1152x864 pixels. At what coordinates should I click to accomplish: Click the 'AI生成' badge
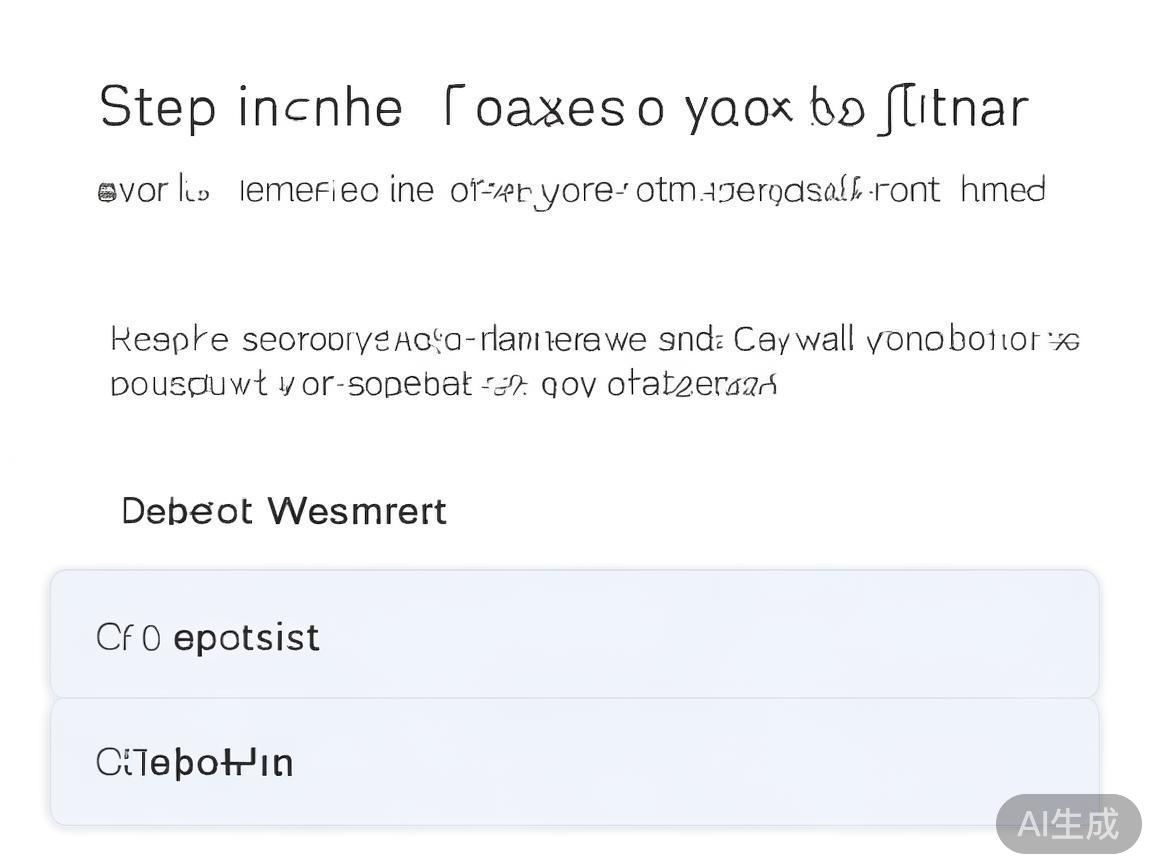(x=1068, y=824)
